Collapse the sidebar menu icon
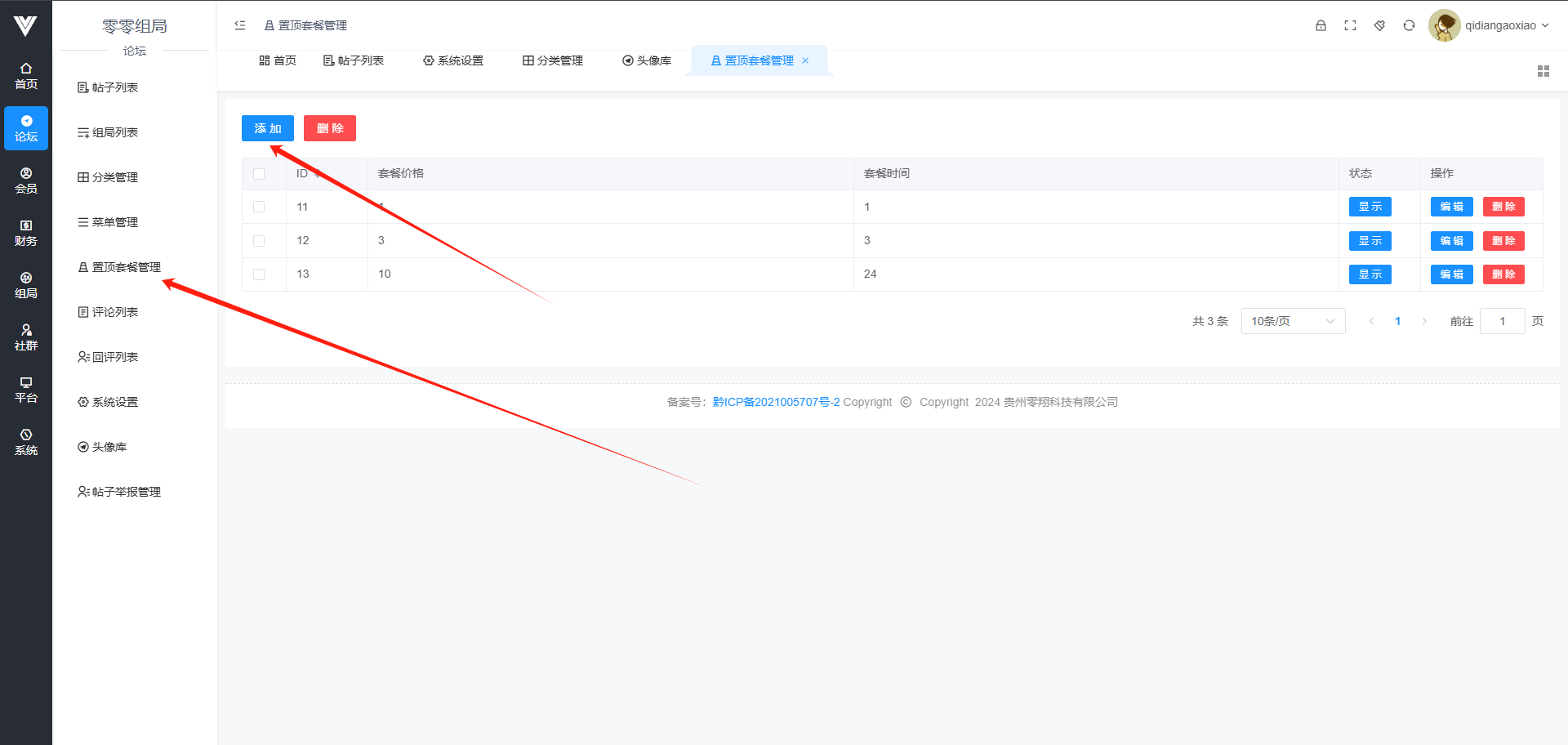 point(240,25)
